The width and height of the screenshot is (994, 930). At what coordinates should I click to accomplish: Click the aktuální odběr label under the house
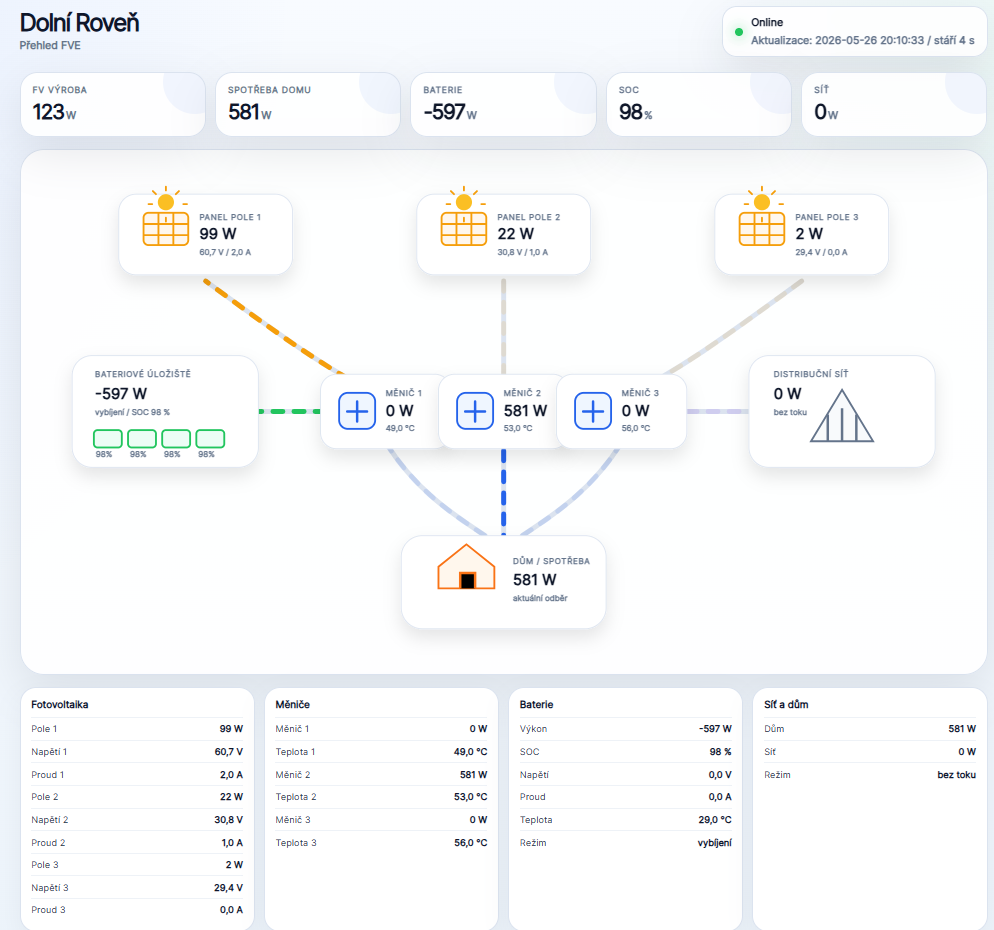click(x=540, y=598)
